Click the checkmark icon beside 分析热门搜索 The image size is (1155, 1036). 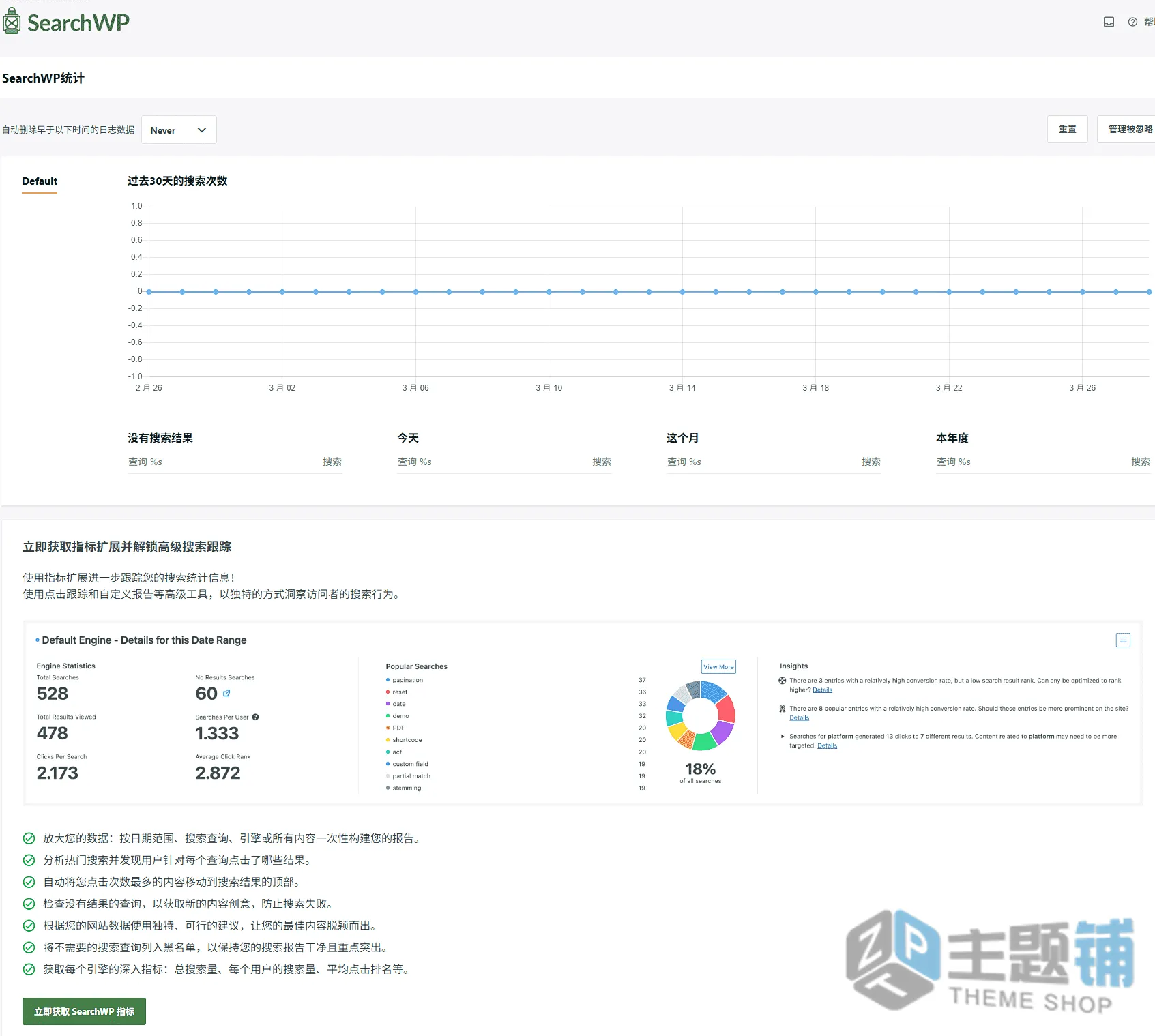(29, 860)
